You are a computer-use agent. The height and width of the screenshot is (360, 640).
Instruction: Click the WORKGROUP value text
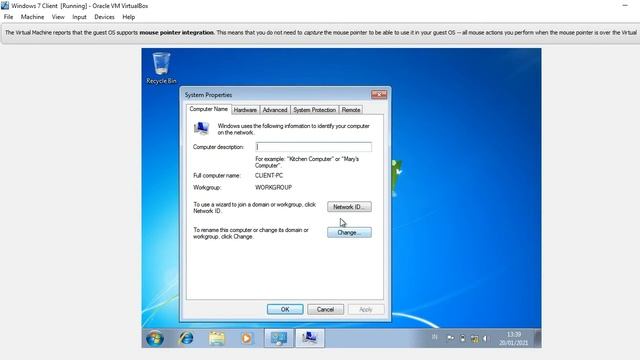point(273,187)
